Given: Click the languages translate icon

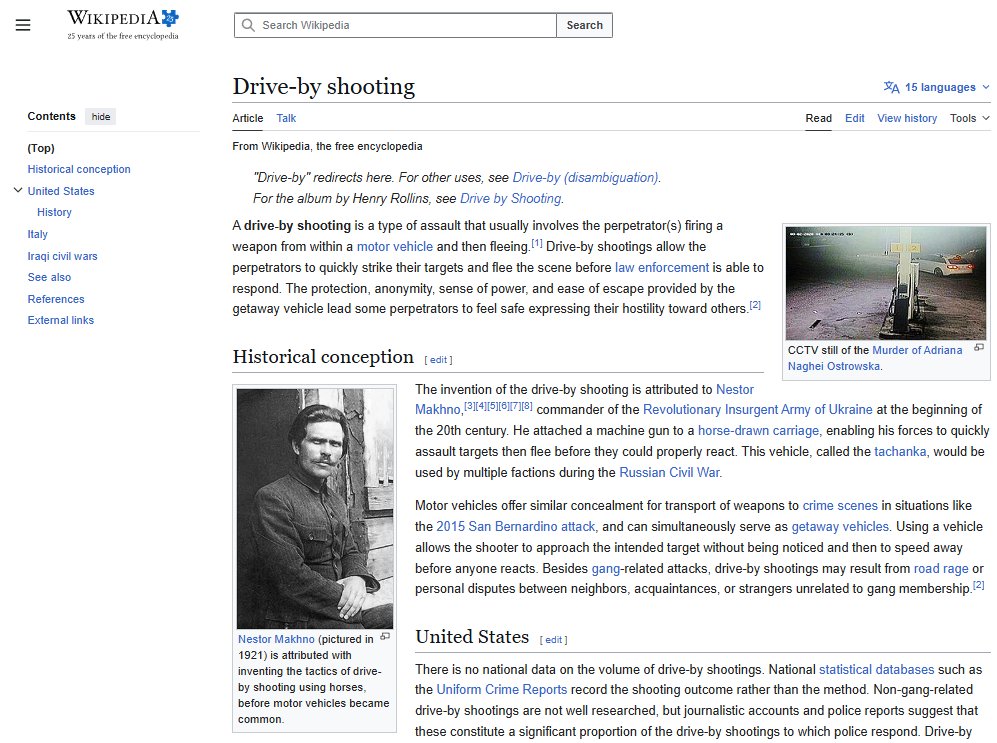Looking at the screenshot, I should point(891,87).
